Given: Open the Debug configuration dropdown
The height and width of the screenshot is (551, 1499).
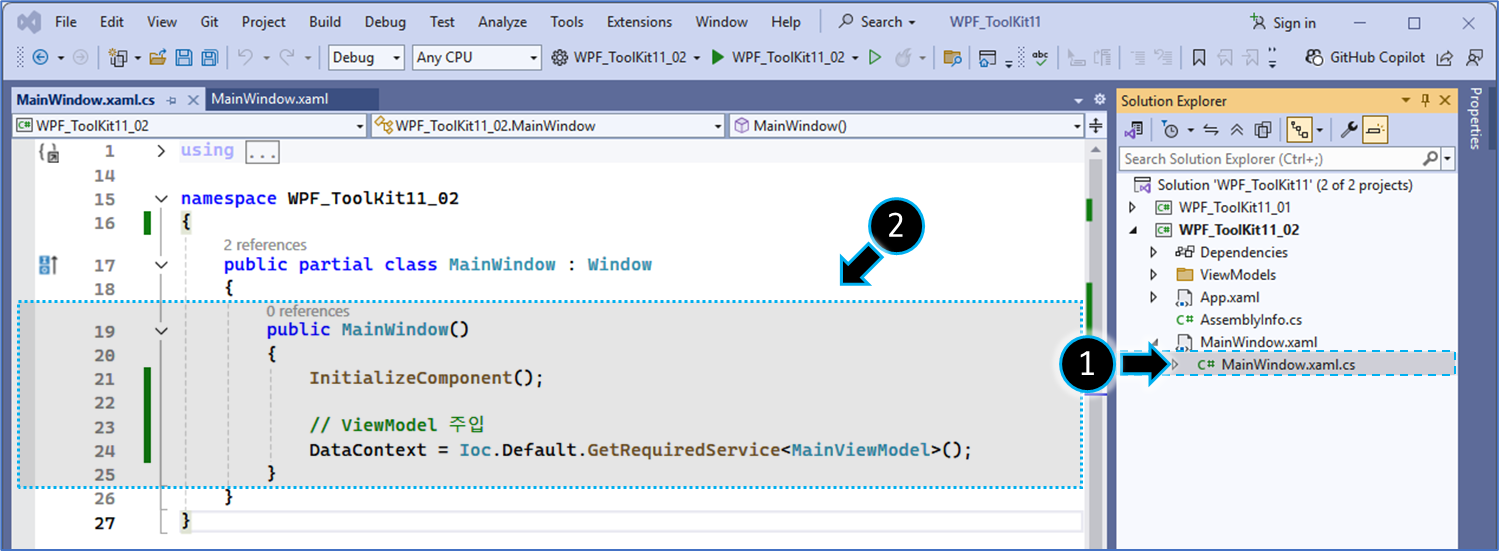Looking at the screenshot, I should [x=366, y=58].
